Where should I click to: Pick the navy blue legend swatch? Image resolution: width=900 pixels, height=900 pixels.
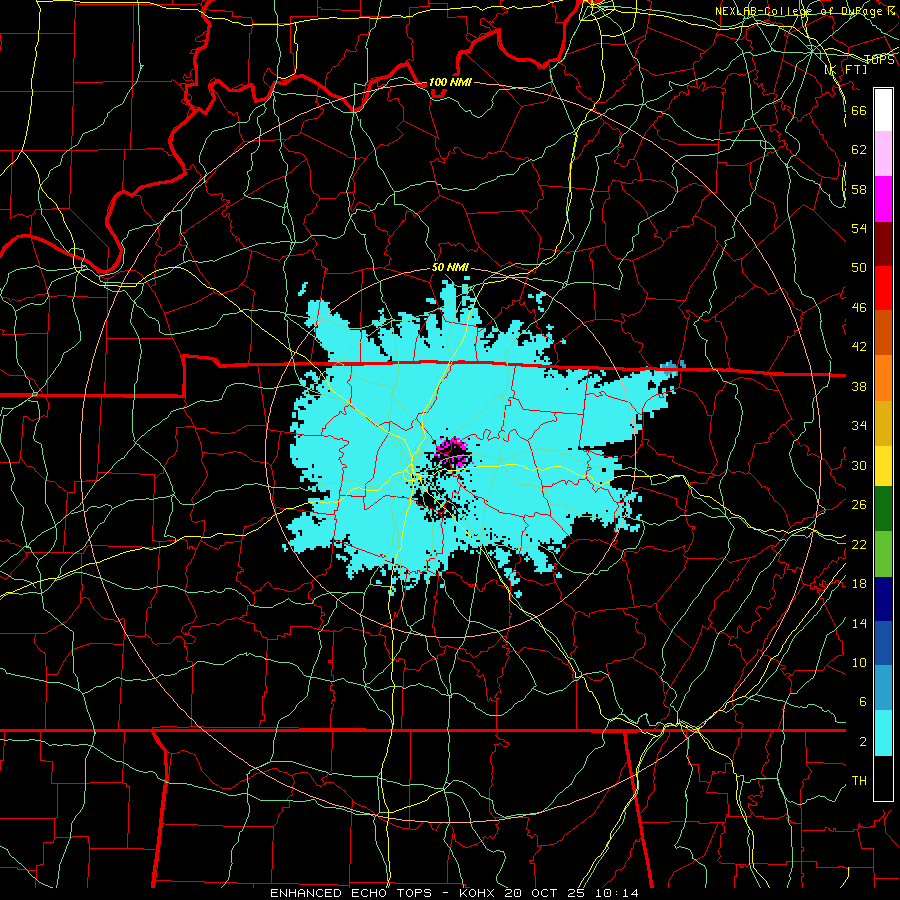tap(883, 599)
